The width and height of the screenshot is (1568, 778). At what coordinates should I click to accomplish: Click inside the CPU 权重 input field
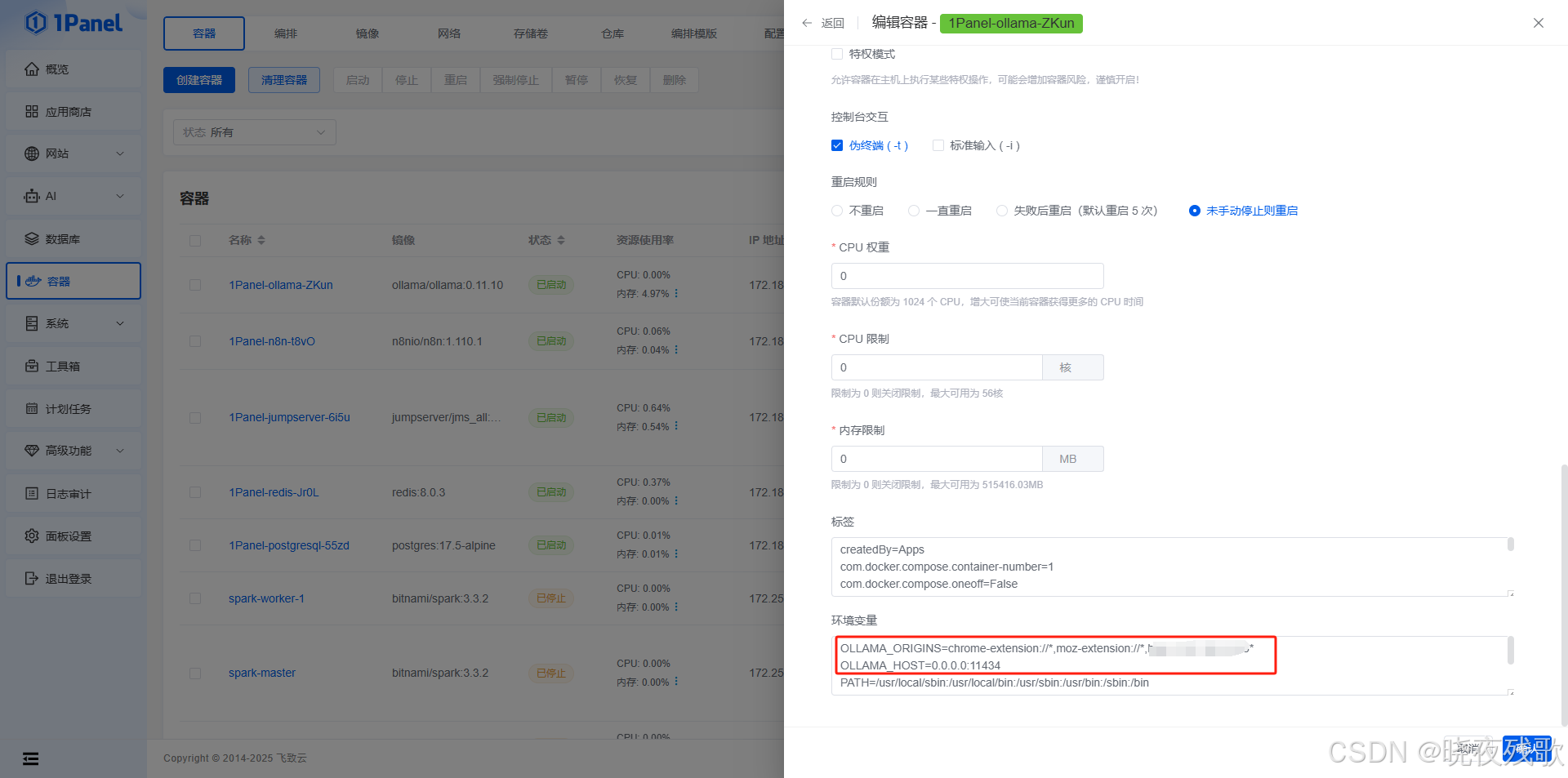tap(967, 276)
